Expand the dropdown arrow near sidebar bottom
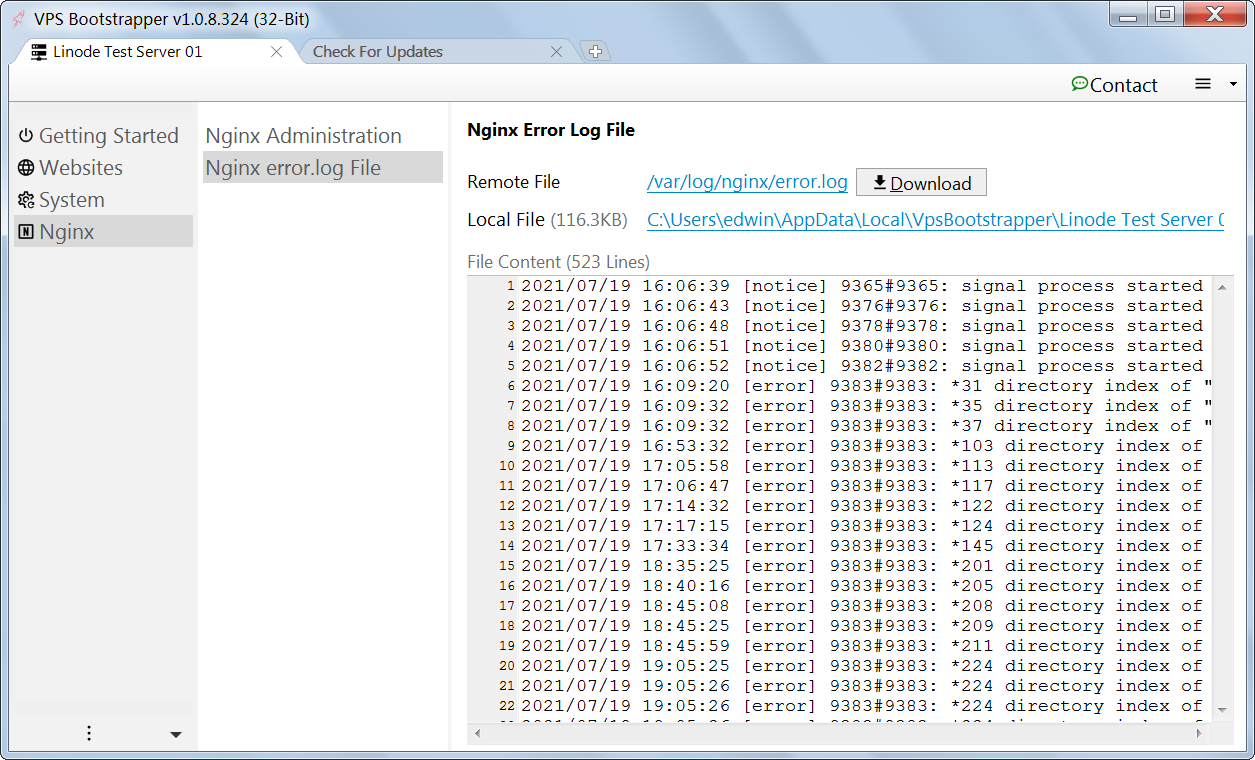This screenshot has height=760, width=1255. coord(176,734)
